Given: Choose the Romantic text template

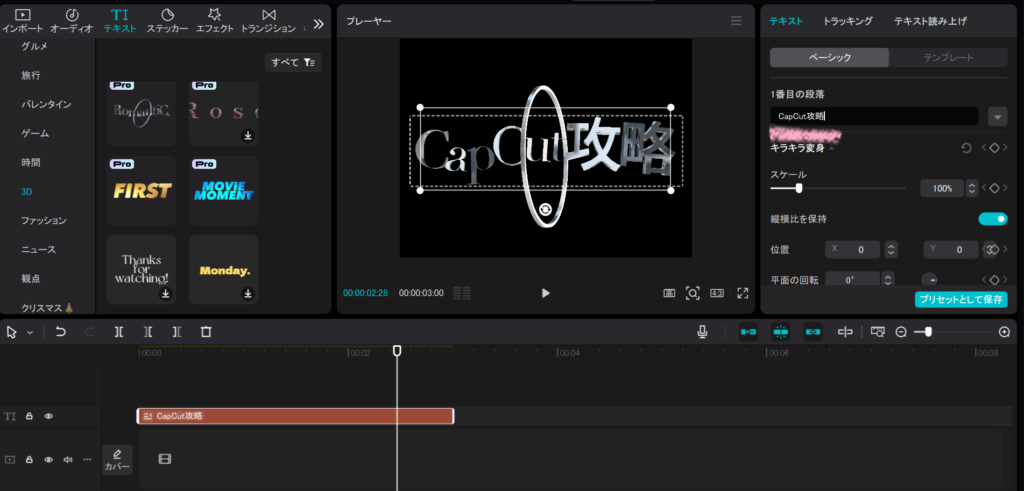Looking at the screenshot, I should [142, 113].
